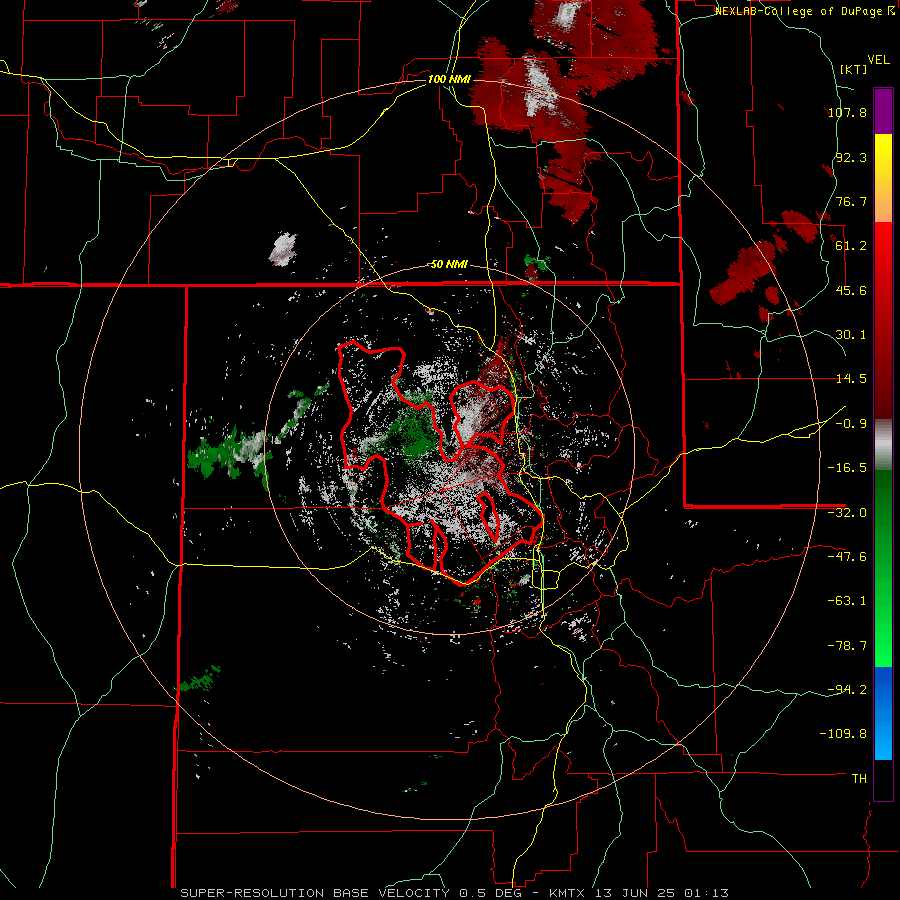900x900 pixels.
Task: Click the 14.5 velocity scale value
Action: coord(851,379)
